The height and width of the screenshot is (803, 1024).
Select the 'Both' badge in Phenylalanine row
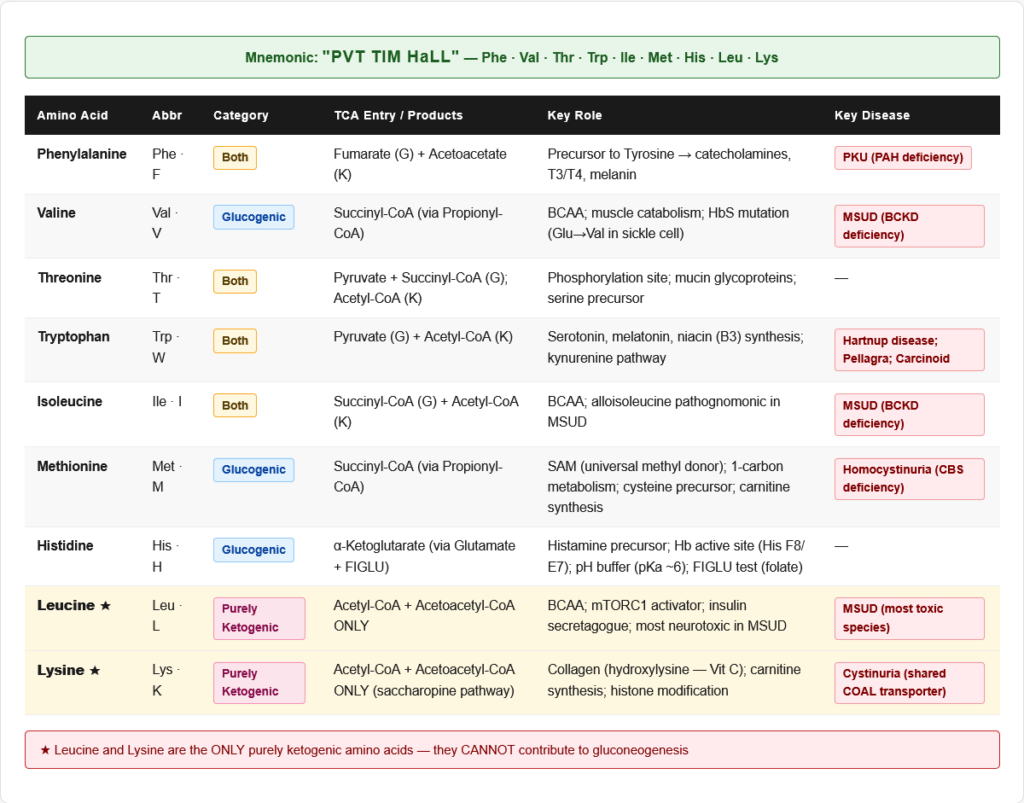pos(235,157)
